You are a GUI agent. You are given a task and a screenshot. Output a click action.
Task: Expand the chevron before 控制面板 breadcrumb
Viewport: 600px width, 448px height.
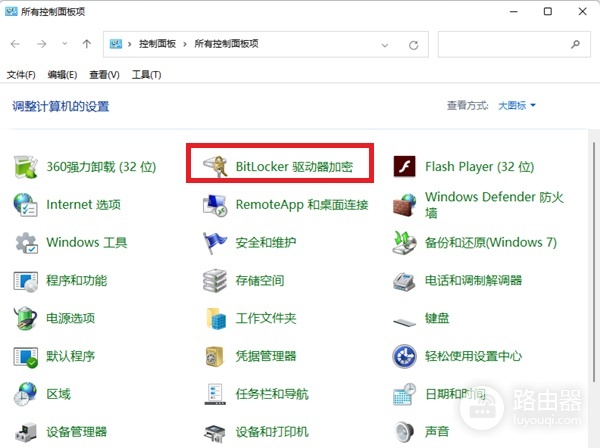click(130, 44)
